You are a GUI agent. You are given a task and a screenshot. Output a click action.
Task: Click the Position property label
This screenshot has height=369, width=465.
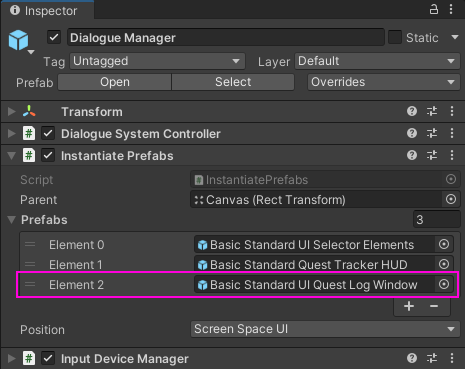coord(42,330)
